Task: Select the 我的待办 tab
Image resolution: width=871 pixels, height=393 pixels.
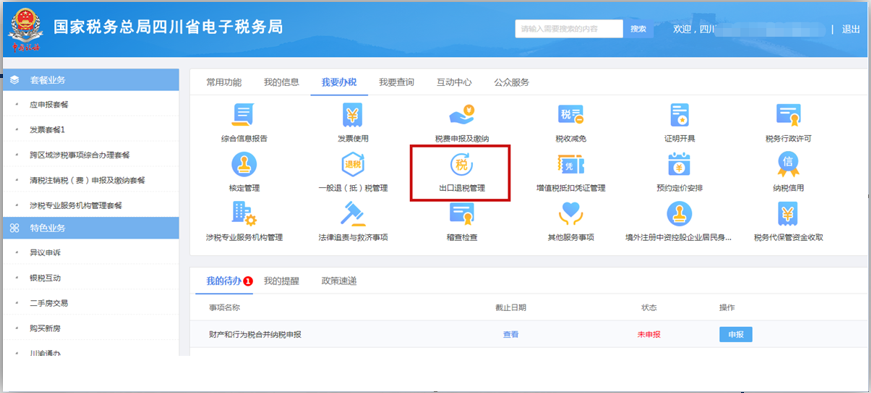Action: tap(224, 281)
